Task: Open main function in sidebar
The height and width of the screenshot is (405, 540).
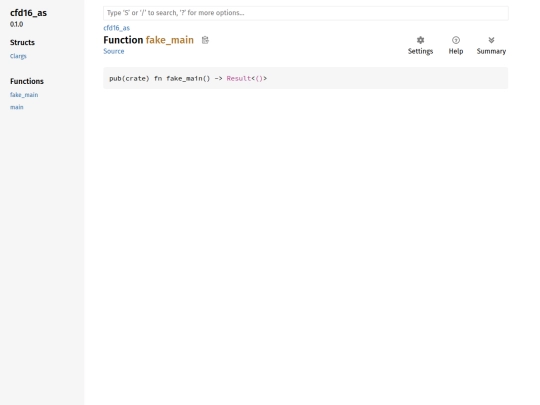Action: click(x=17, y=107)
